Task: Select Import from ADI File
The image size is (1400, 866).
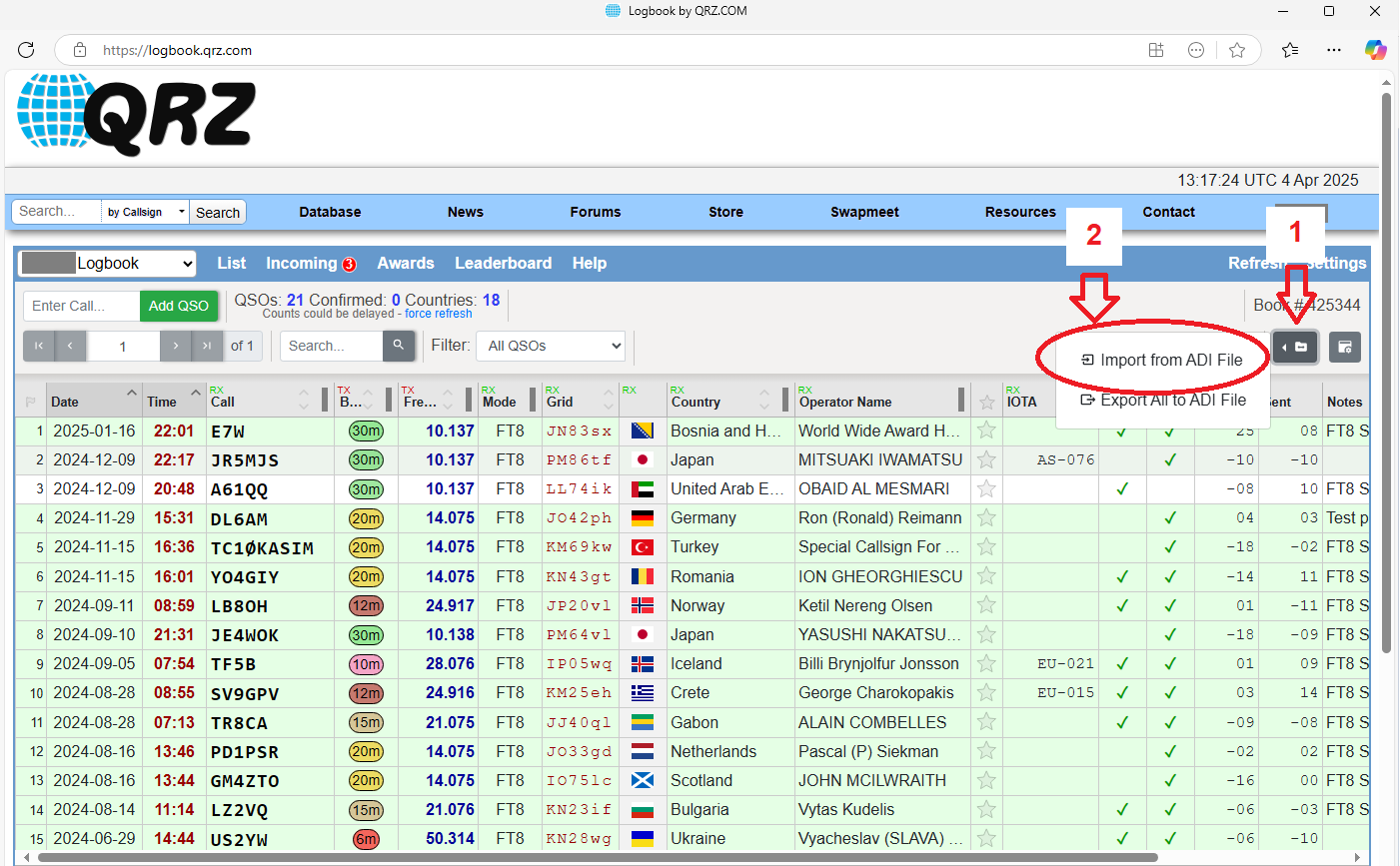Action: pos(1162,360)
